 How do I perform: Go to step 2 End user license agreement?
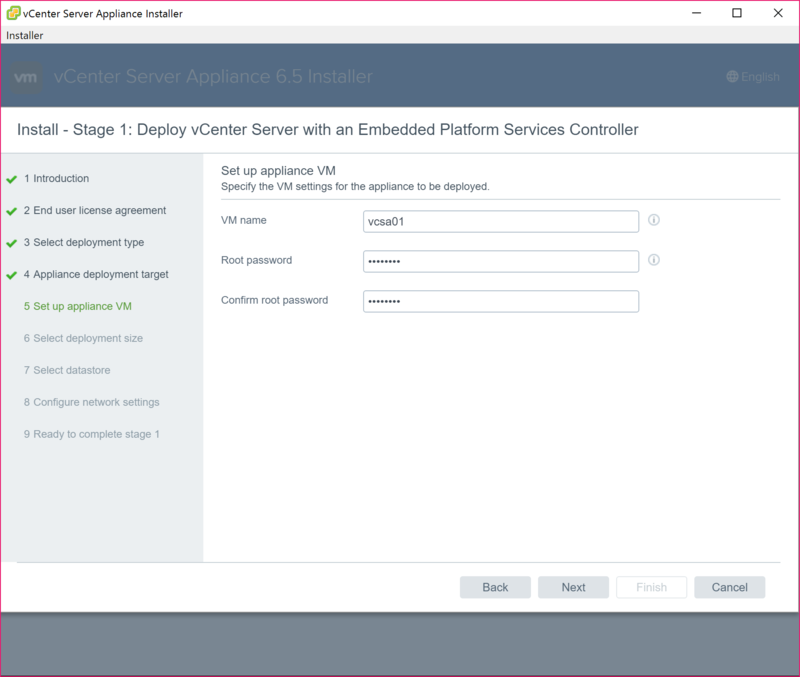coord(95,211)
